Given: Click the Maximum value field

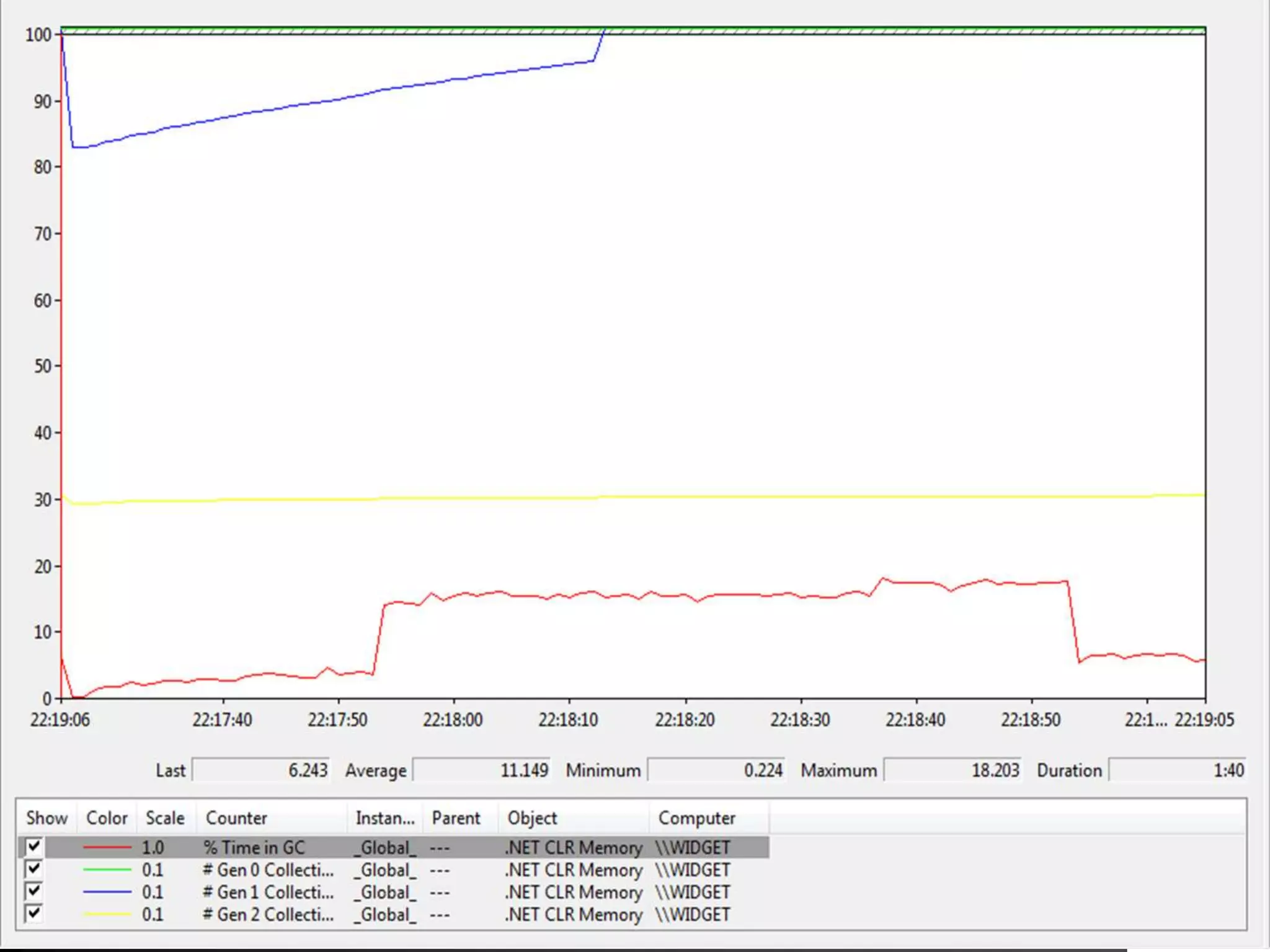Looking at the screenshot, I should pos(952,770).
